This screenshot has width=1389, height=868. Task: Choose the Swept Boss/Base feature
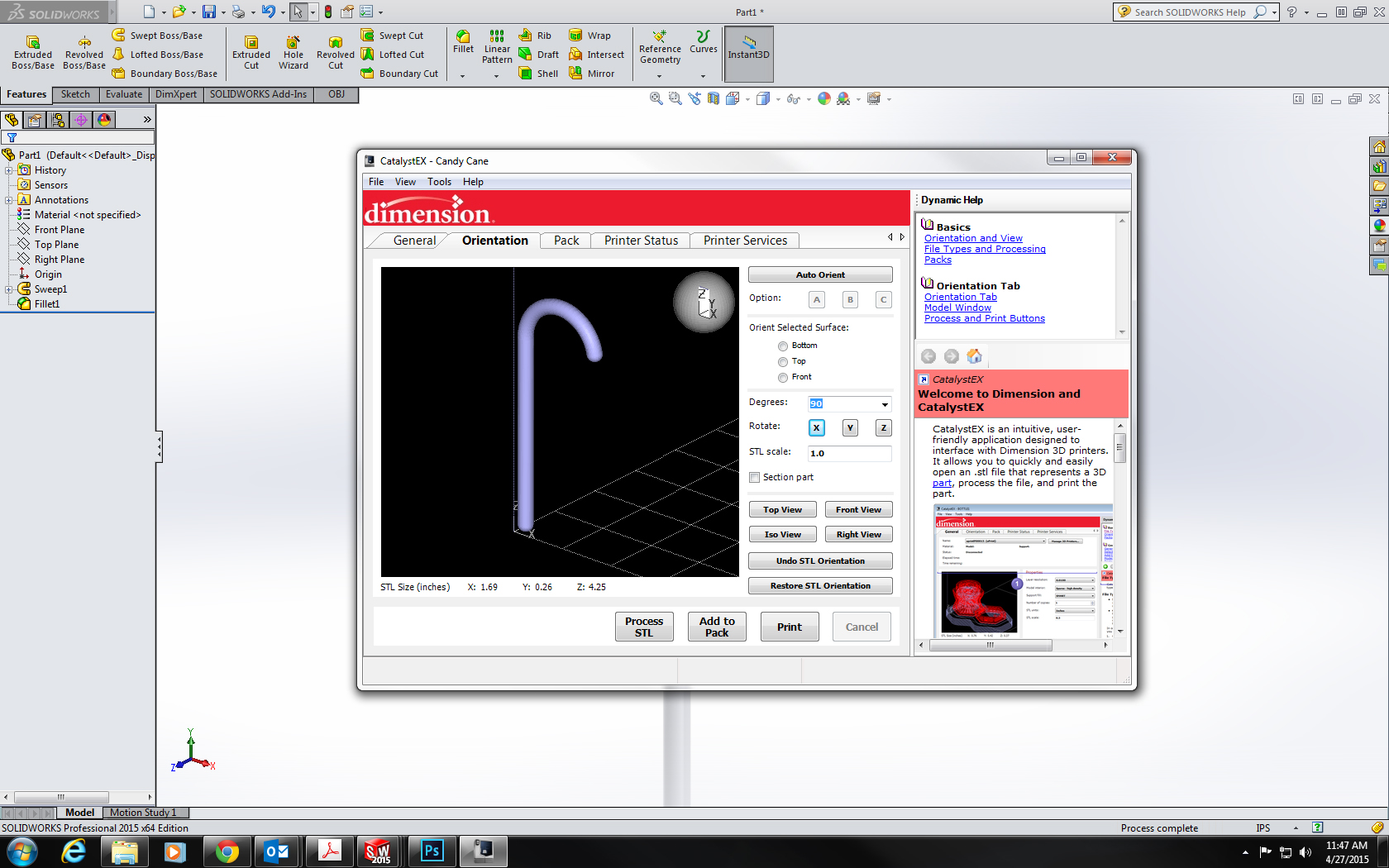(158, 36)
